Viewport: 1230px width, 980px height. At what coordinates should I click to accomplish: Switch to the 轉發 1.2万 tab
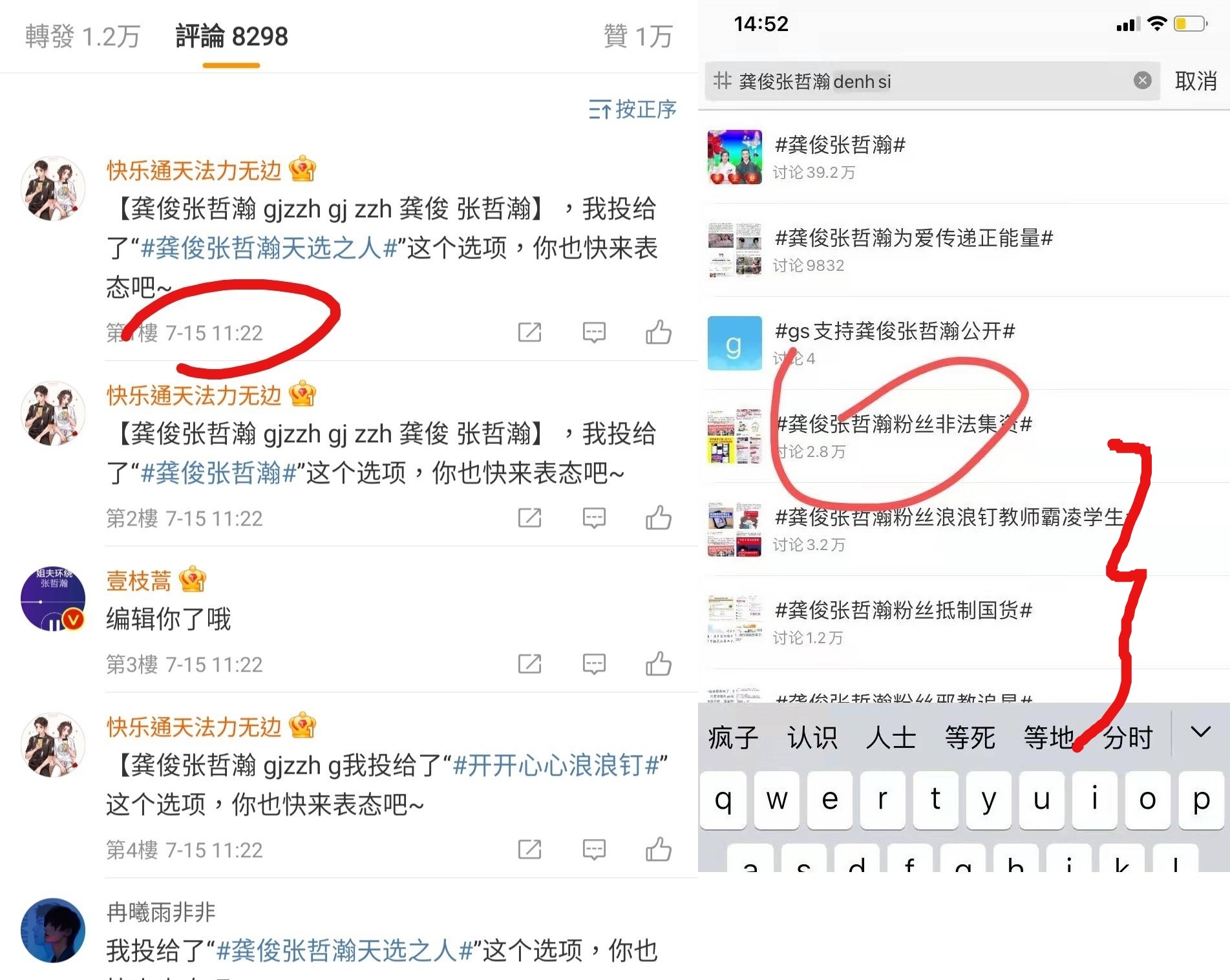tap(83, 36)
